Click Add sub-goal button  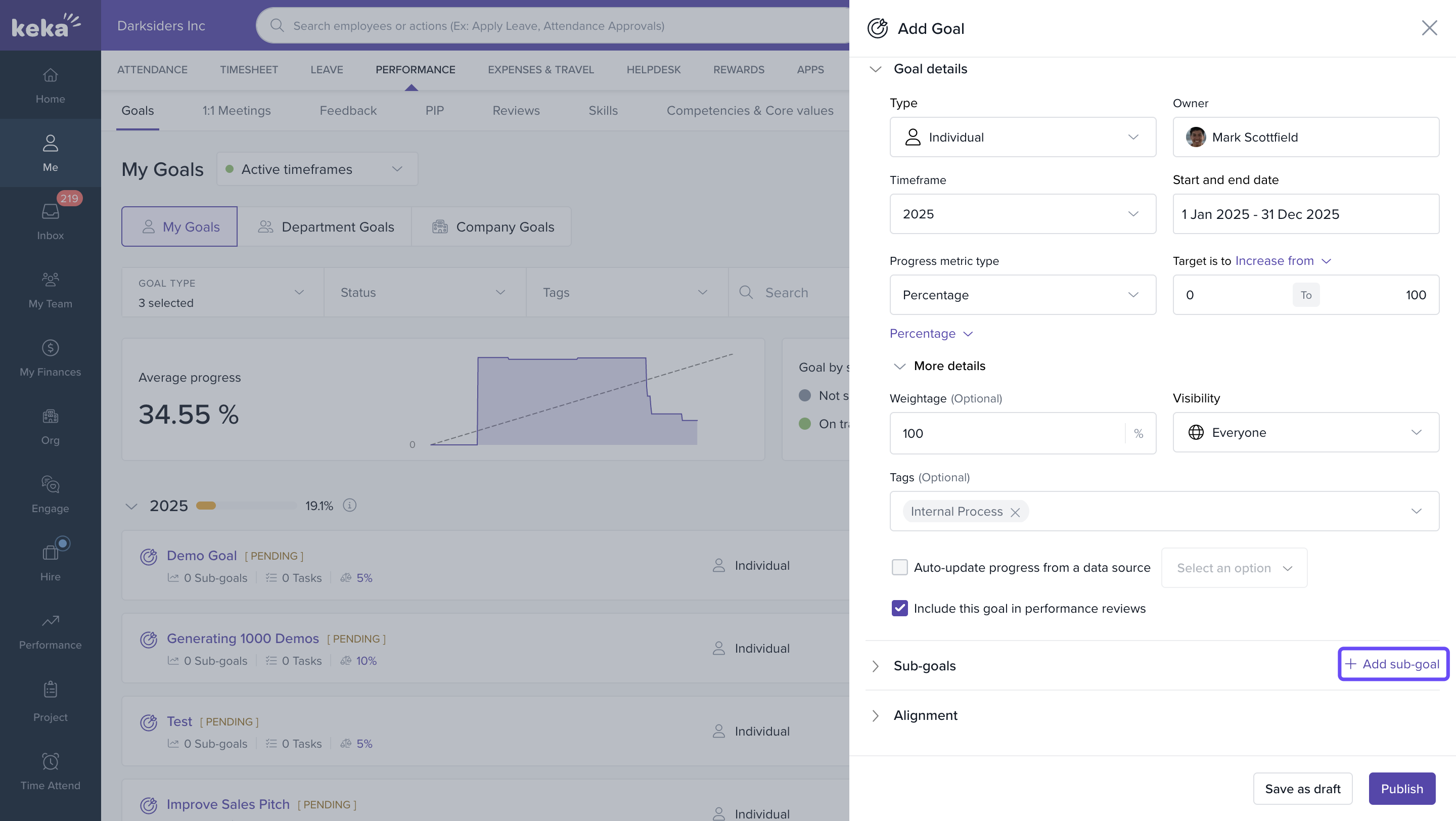pos(1393,664)
